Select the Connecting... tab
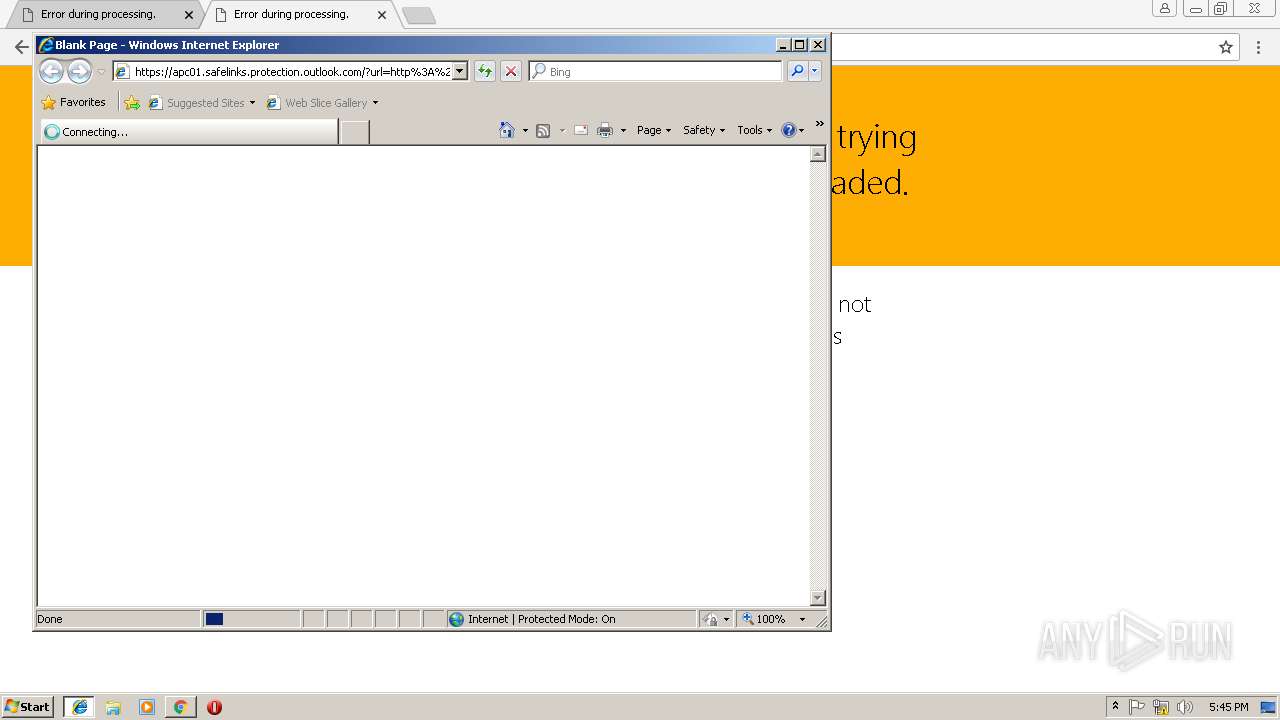The height and width of the screenshot is (720, 1280). pos(189,132)
